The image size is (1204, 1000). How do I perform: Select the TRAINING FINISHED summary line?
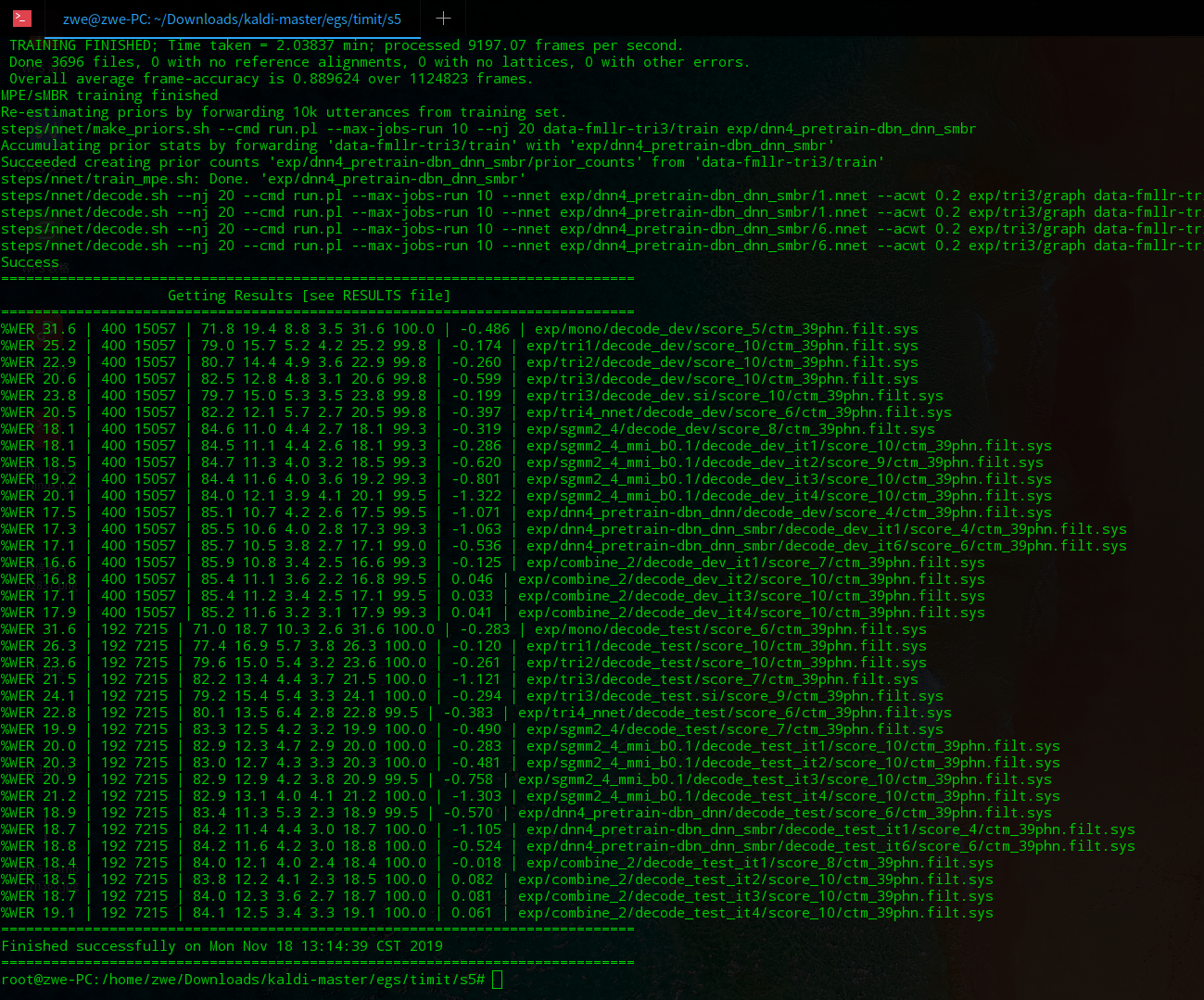point(343,44)
